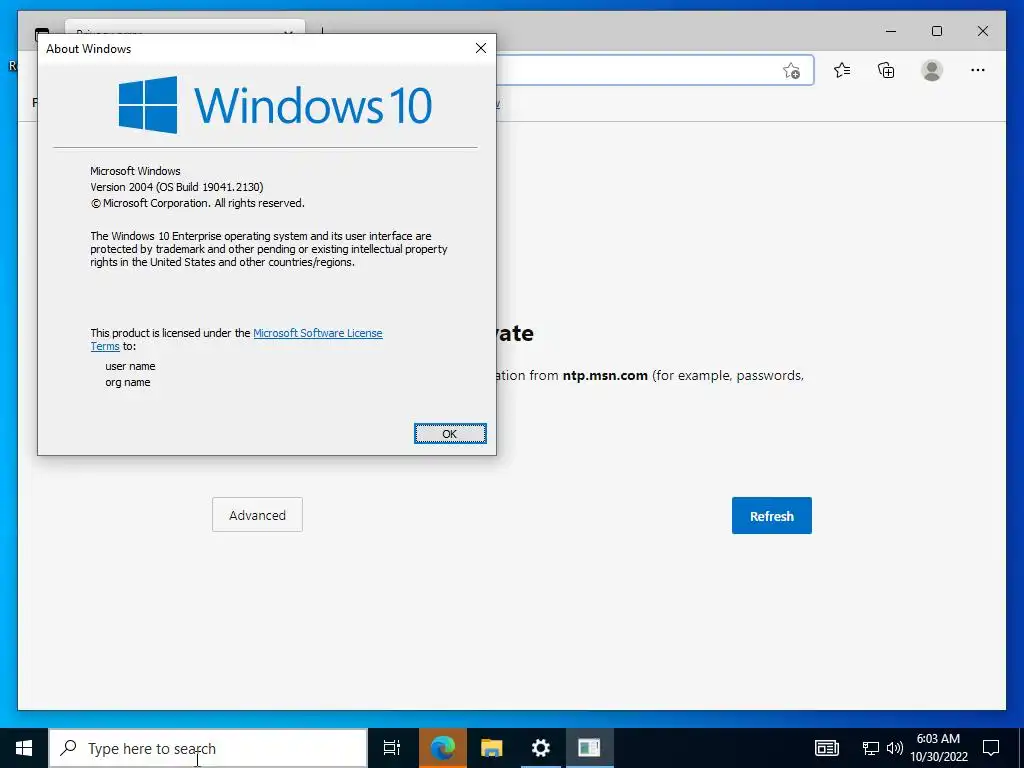Image resolution: width=1024 pixels, height=768 pixels.
Task: Click OK in About Windows dialog
Action: (450, 434)
